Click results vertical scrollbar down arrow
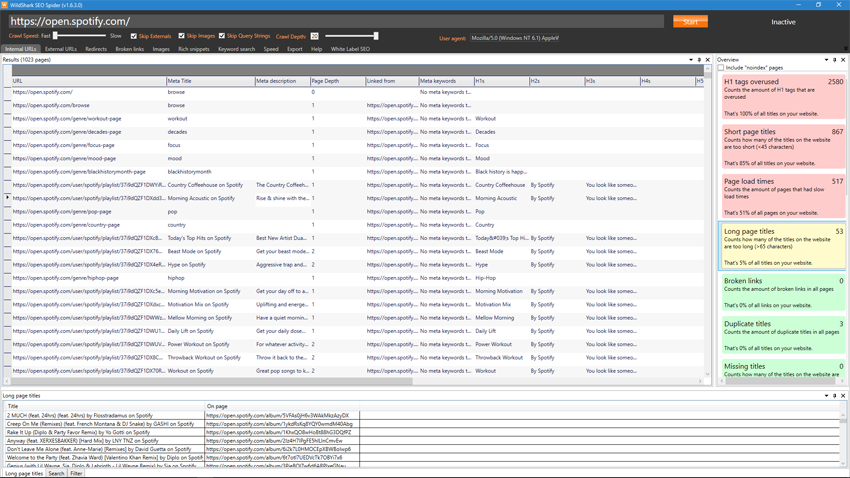The image size is (850, 478). [707, 374]
